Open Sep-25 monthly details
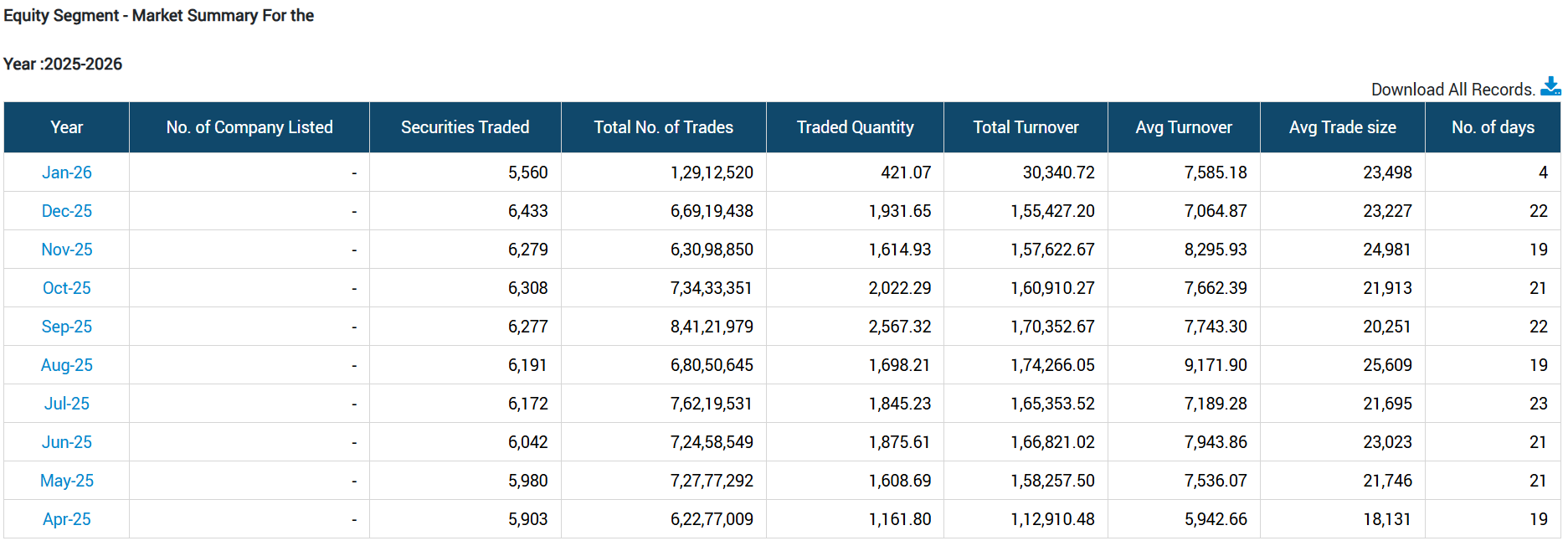 (x=67, y=327)
